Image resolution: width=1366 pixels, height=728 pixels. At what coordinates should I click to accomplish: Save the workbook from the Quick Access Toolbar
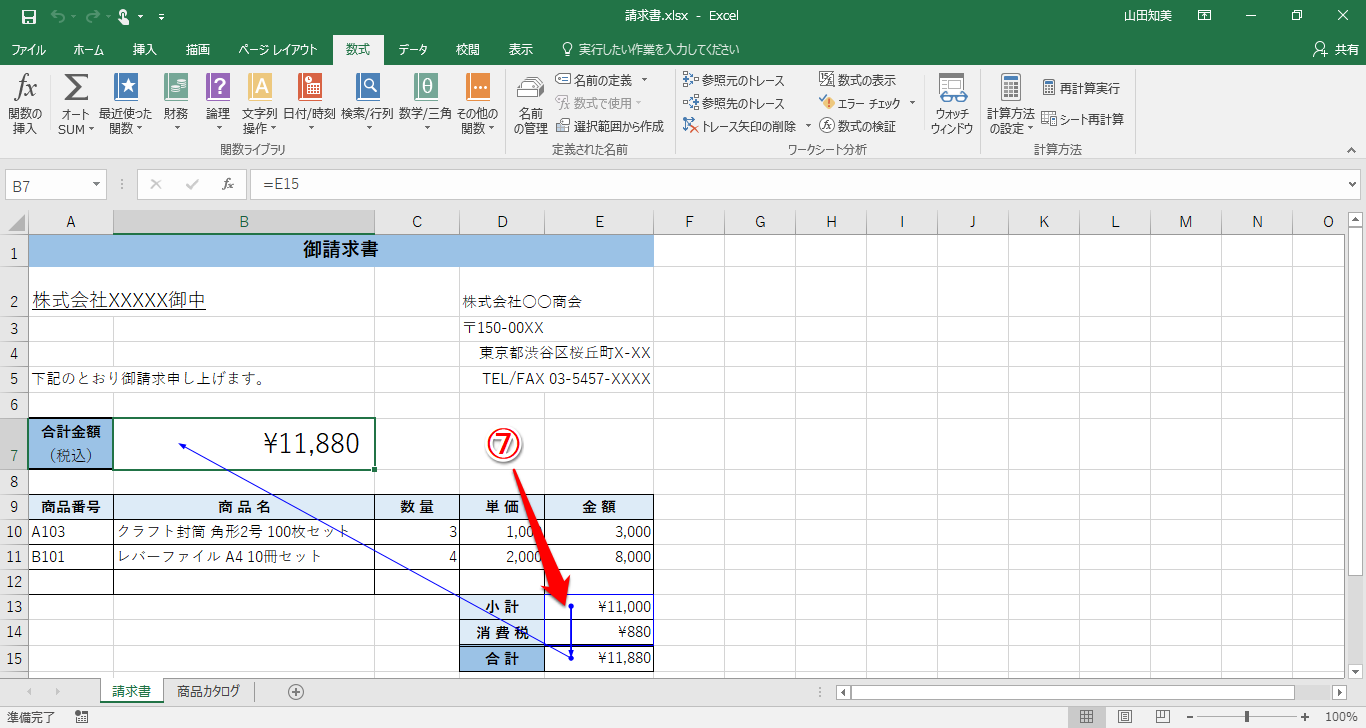[28, 16]
